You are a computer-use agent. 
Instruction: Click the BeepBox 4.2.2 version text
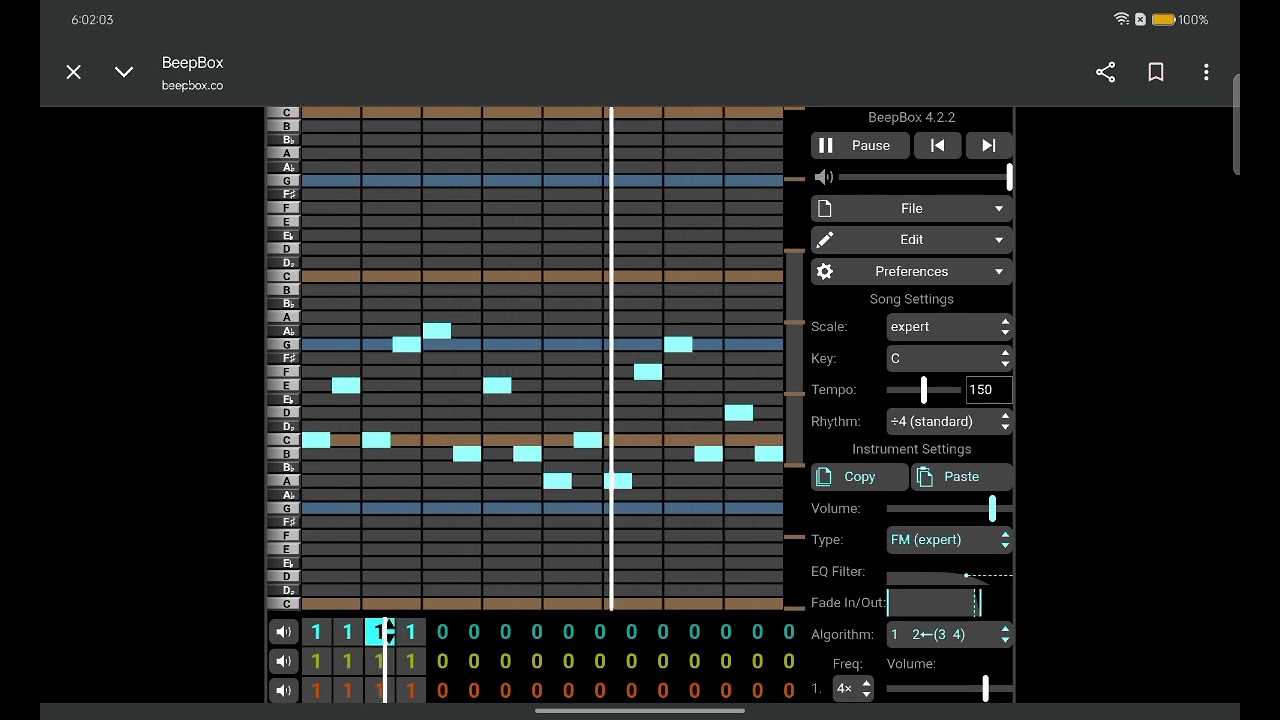tap(912, 118)
